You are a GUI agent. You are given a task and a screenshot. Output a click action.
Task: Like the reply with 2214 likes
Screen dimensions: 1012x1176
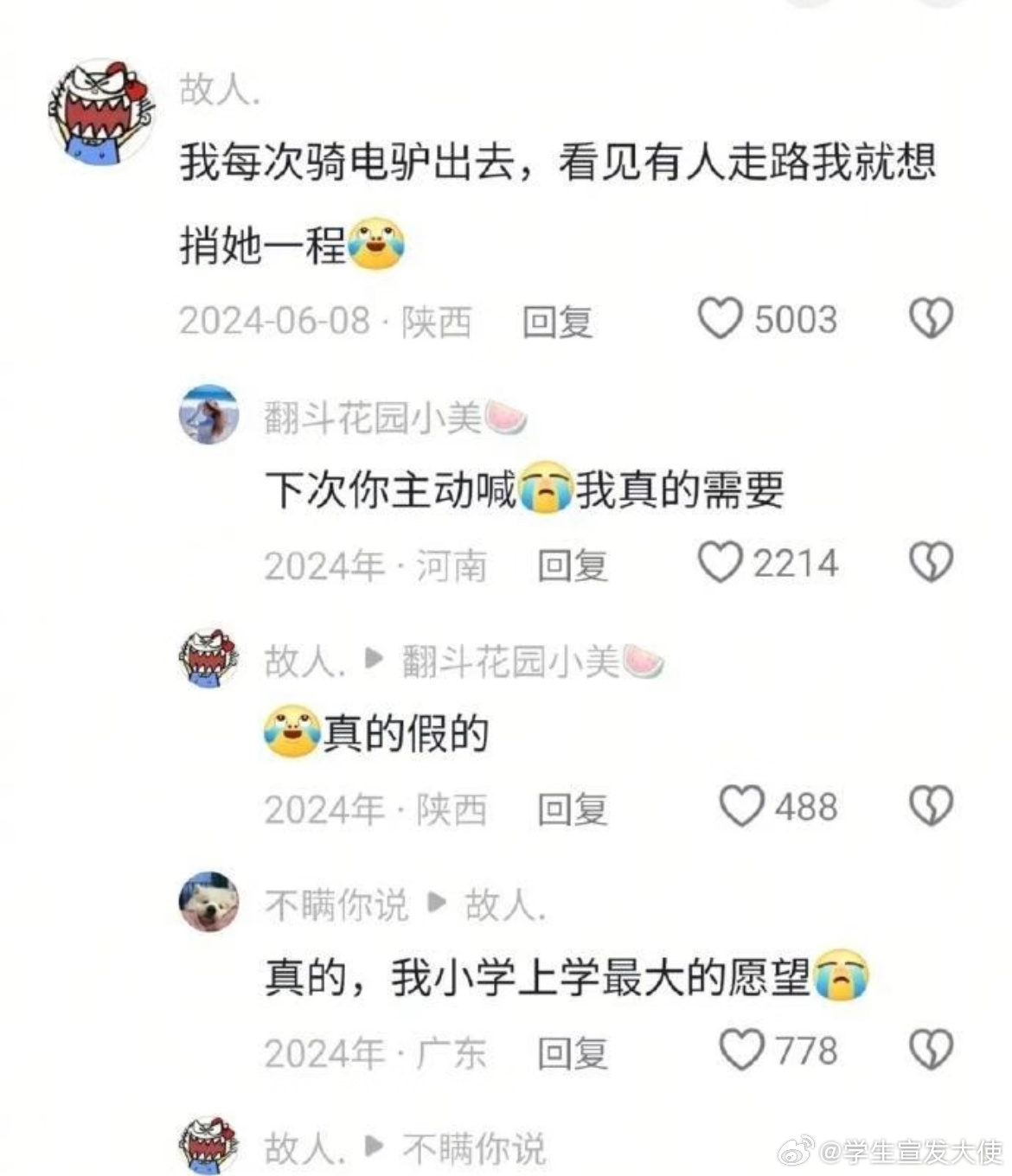(x=720, y=562)
